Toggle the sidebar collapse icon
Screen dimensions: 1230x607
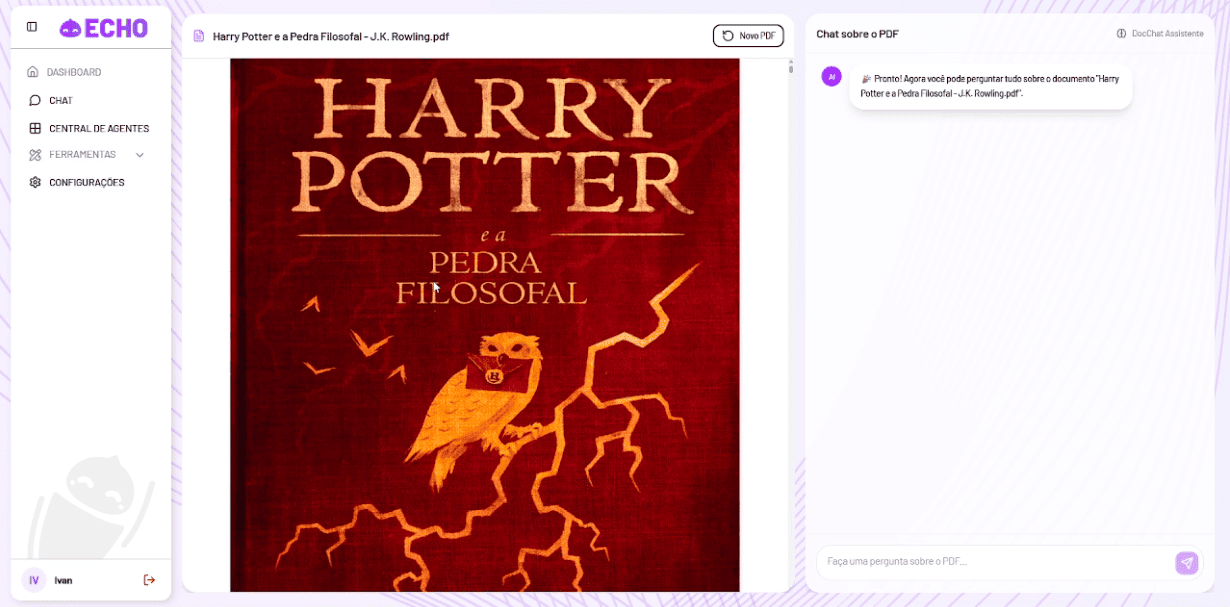[x=32, y=27]
